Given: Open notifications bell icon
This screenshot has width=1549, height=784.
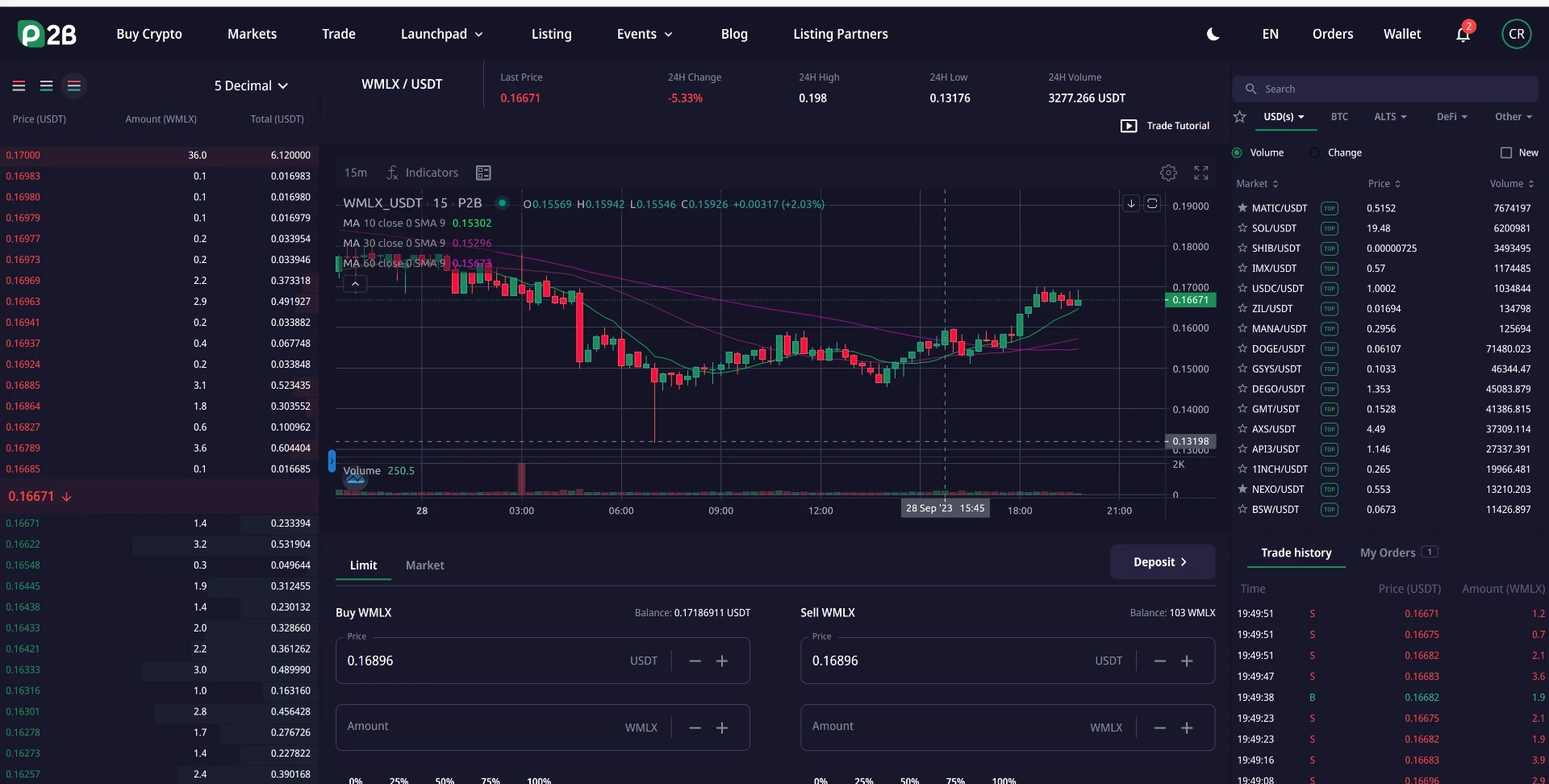Looking at the screenshot, I should coord(1463,34).
